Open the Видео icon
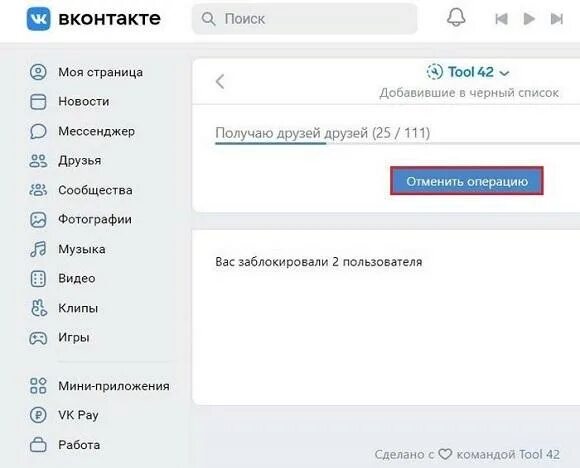 tap(38, 279)
